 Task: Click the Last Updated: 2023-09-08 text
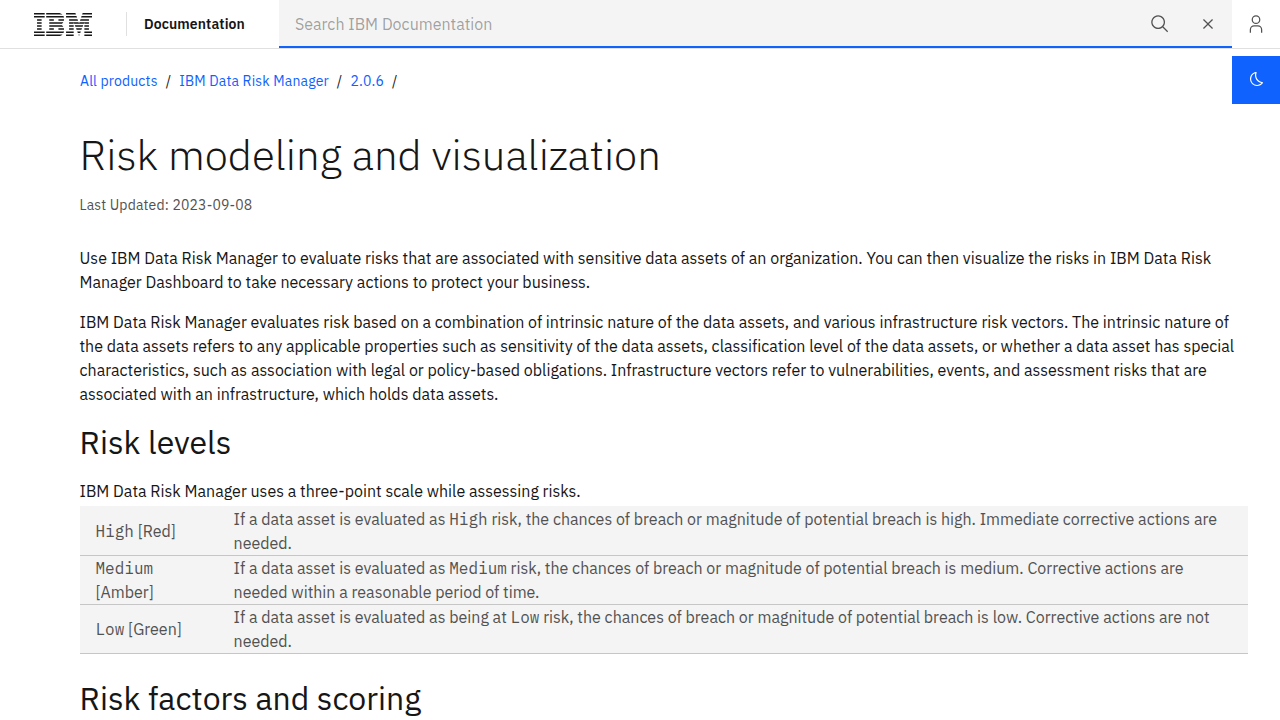pos(166,205)
